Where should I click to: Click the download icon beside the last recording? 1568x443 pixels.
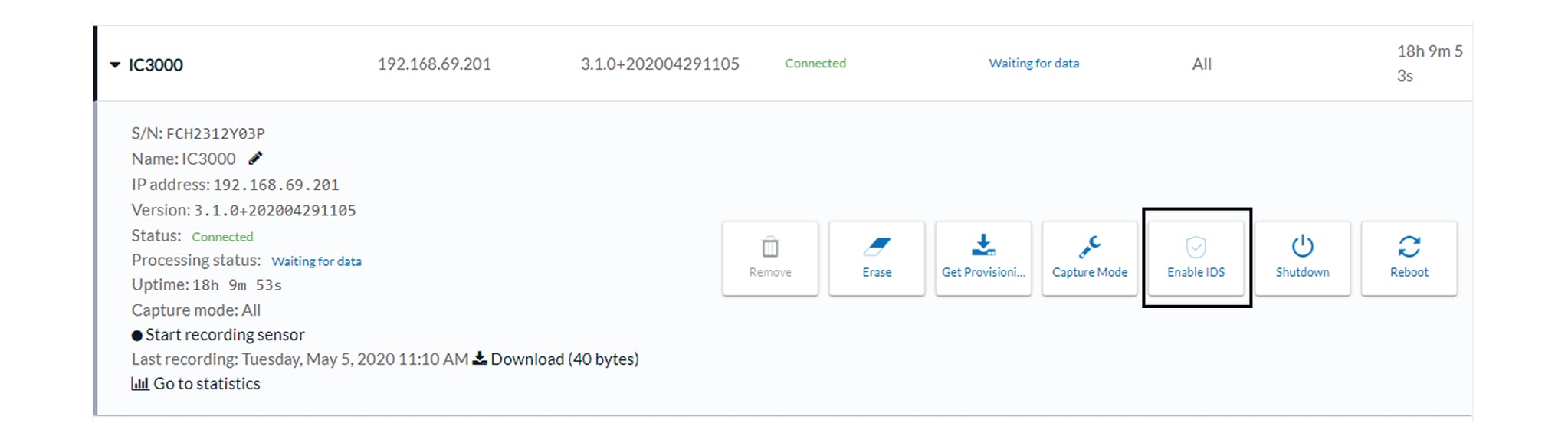pyautogui.click(x=480, y=358)
